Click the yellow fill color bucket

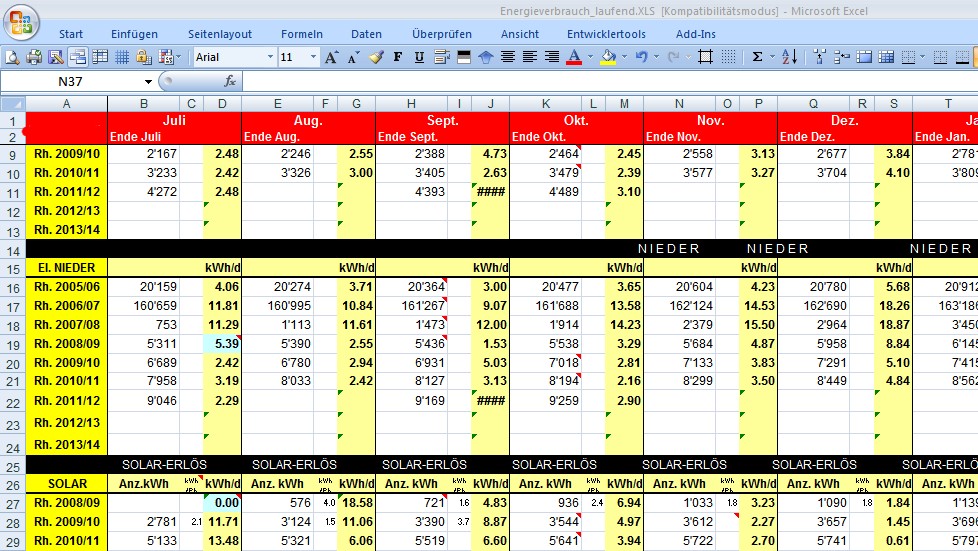coord(607,57)
